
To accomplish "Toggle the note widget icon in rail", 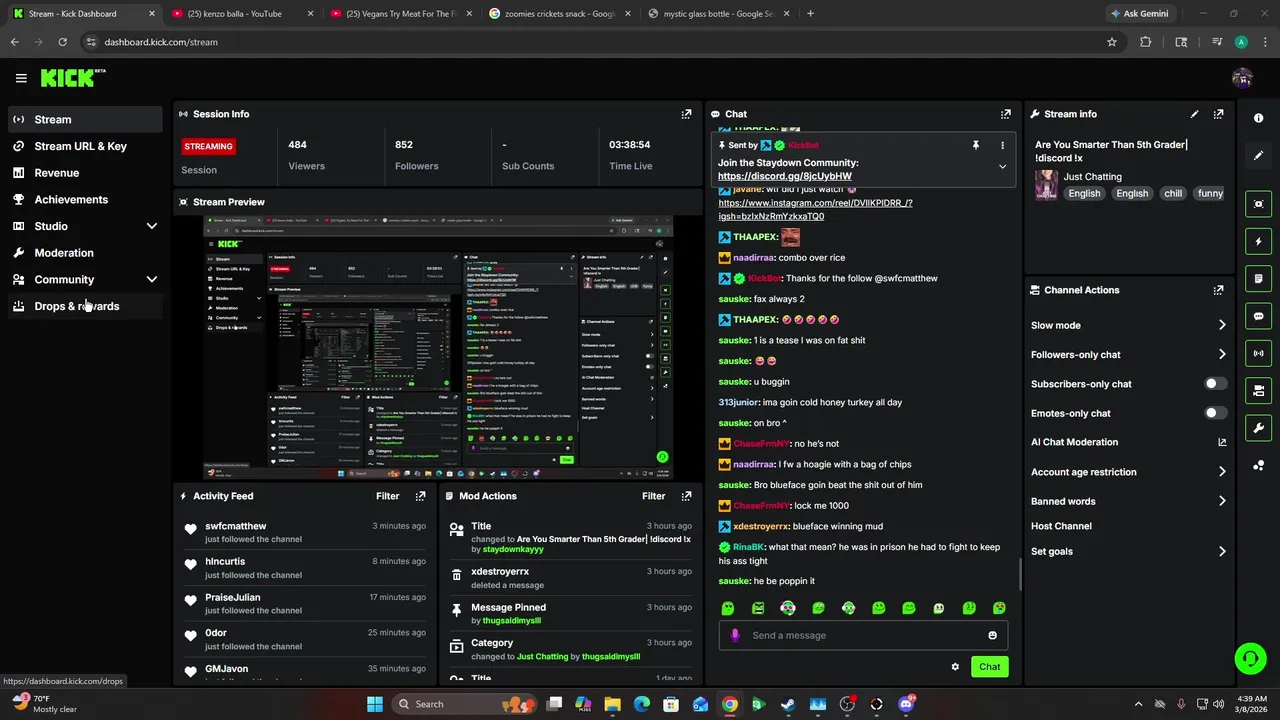I will [x=1258, y=278].
